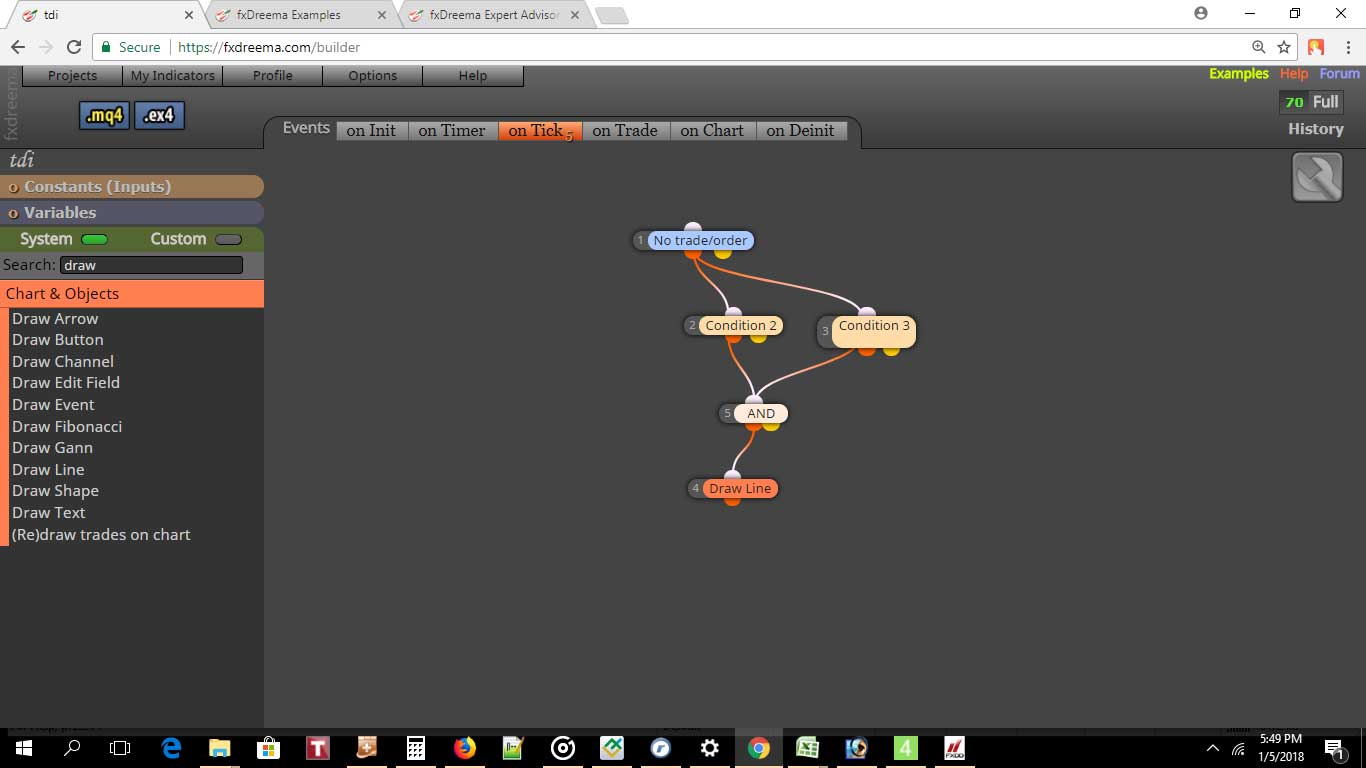Switch to on Trade event tab
1366x768 pixels.
[x=625, y=130]
